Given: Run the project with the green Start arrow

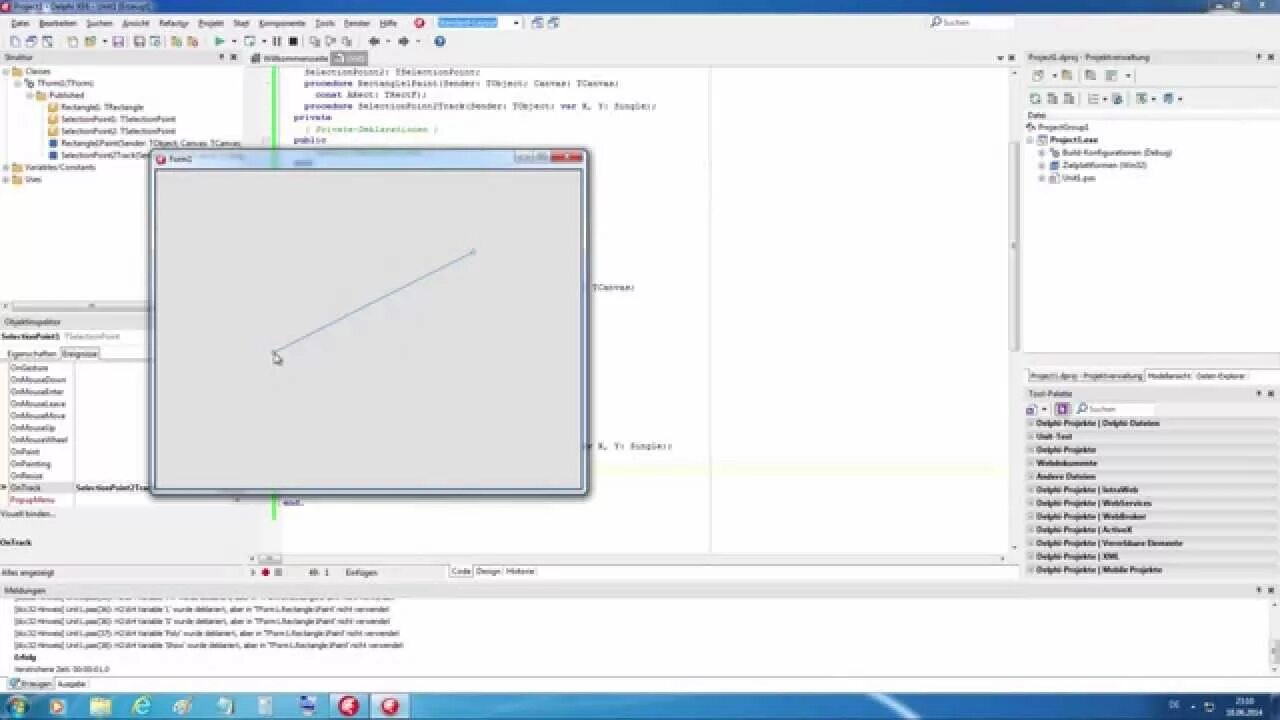Looking at the screenshot, I should [x=218, y=41].
